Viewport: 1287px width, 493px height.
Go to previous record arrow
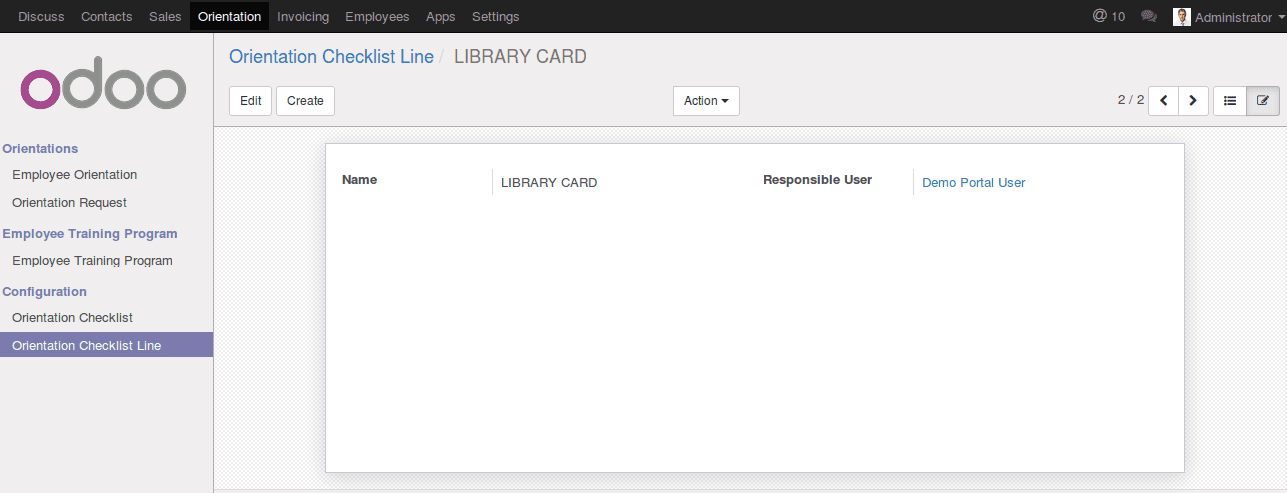1164,101
